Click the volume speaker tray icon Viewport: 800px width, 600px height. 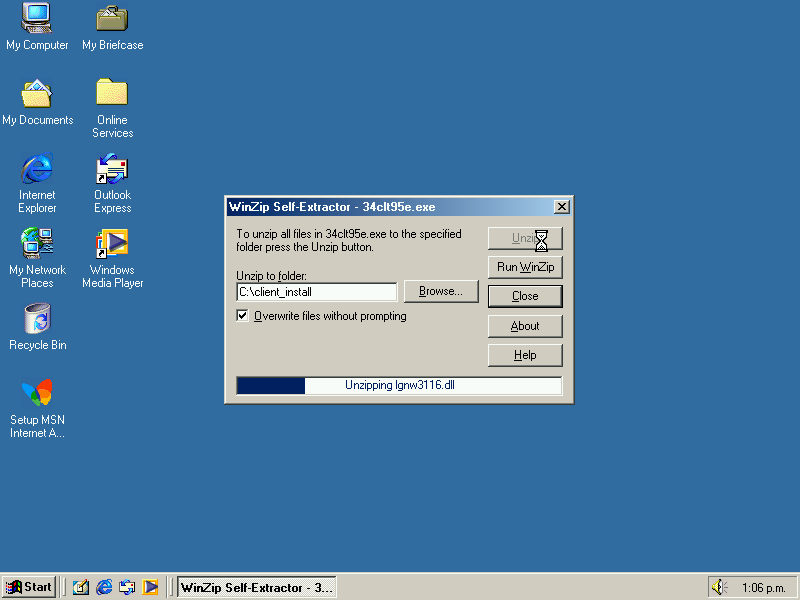point(719,587)
